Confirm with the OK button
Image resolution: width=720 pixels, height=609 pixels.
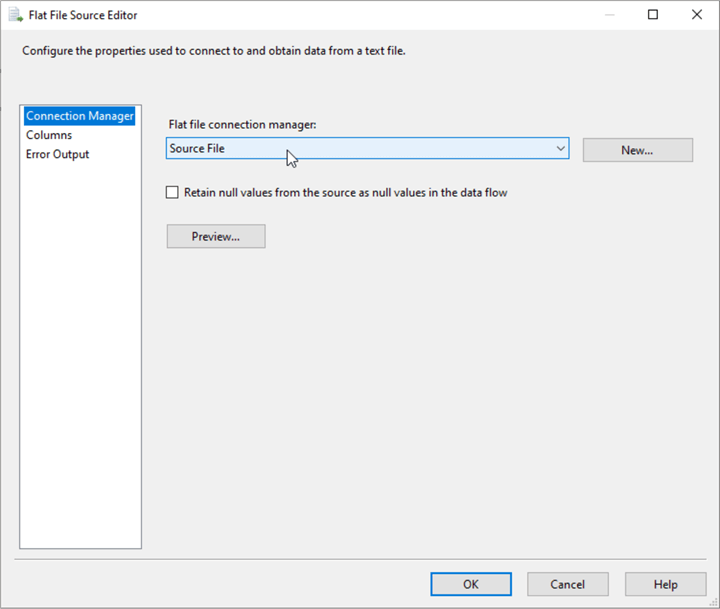[x=471, y=584]
